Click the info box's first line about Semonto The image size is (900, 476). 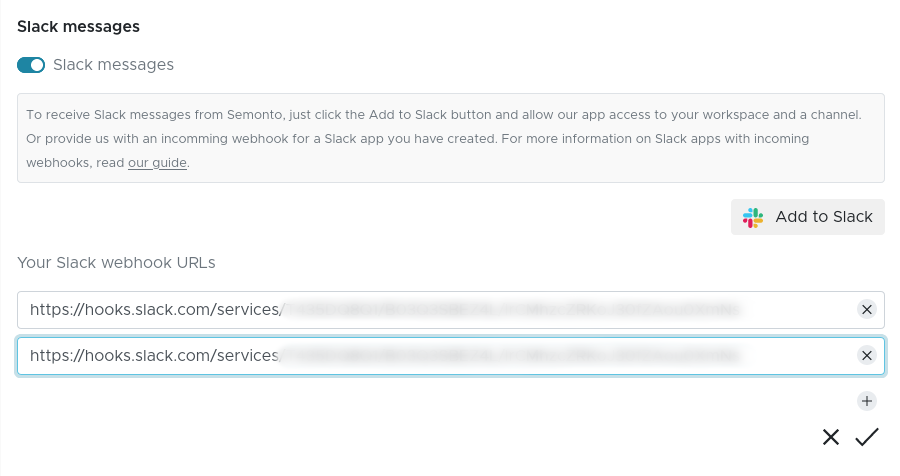pos(450,115)
